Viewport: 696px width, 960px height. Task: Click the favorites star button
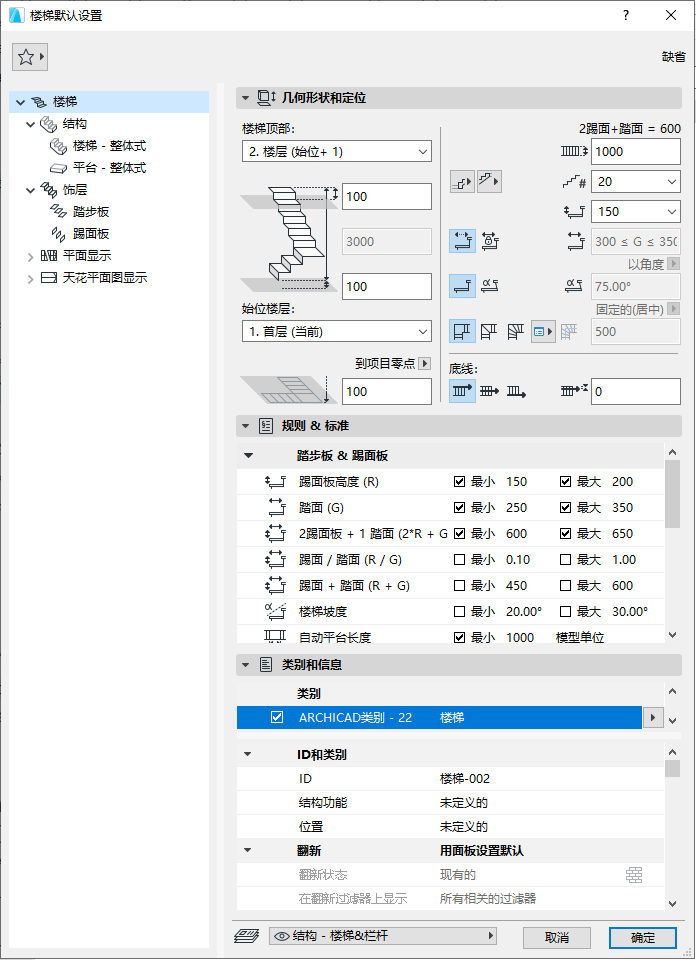pos(30,57)
